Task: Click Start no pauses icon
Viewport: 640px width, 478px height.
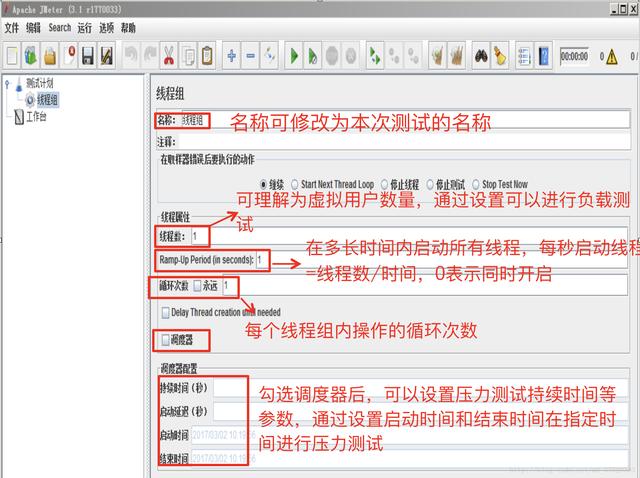Action: (x=313, y=56)
